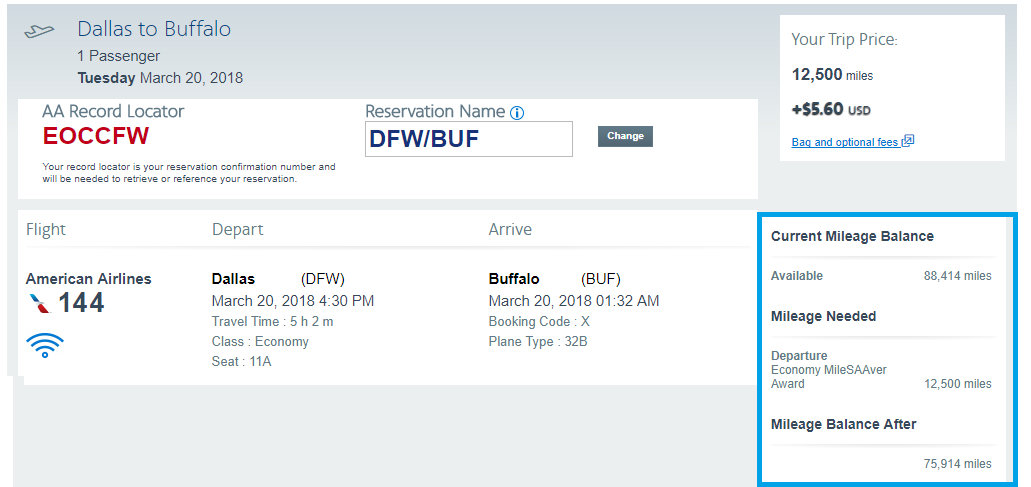The height and width of the screenshot is (487, 1031).
Task: Click the American Airlines logo by flight number
Action: click(x=39, y=304)
